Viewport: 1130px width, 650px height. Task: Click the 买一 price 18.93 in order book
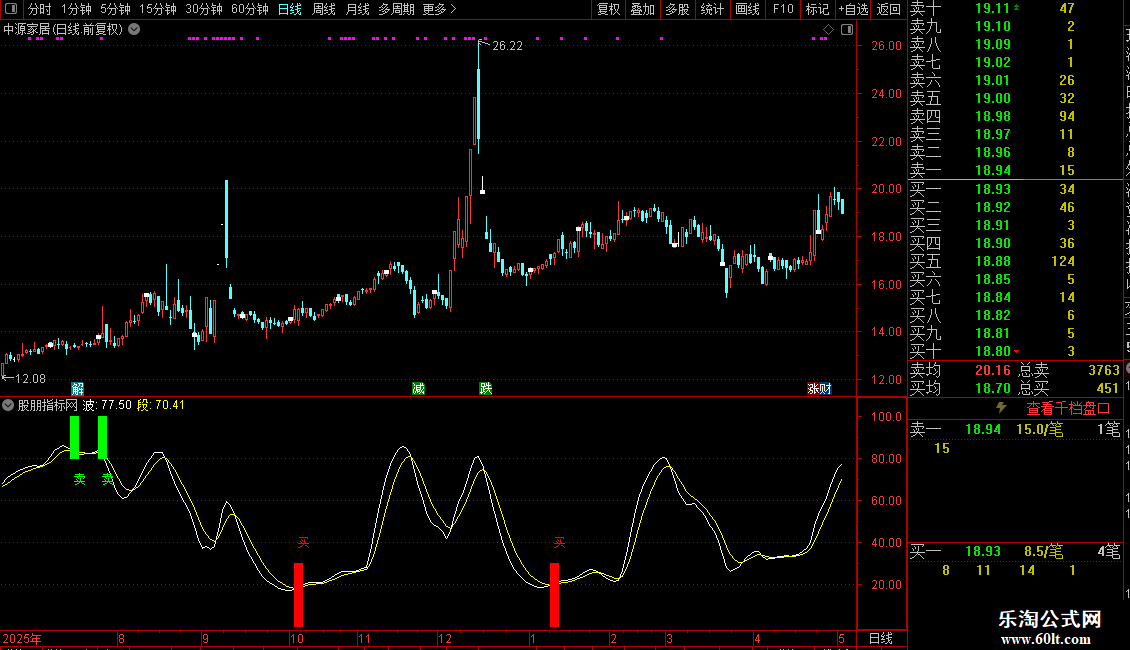[992, 190]
